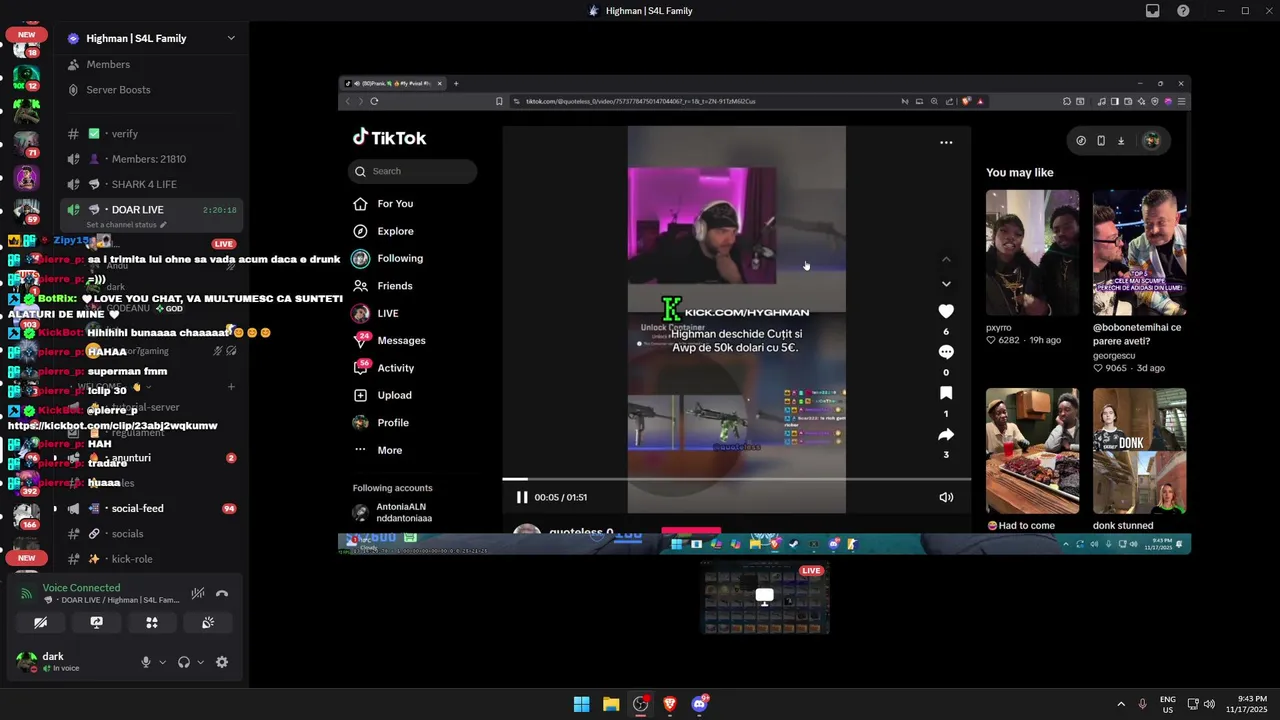Image resolution: width=1280 pixels, height=720 pixels.
Task: Open new browser tab plus button in stream
Action: pos(456,83)
